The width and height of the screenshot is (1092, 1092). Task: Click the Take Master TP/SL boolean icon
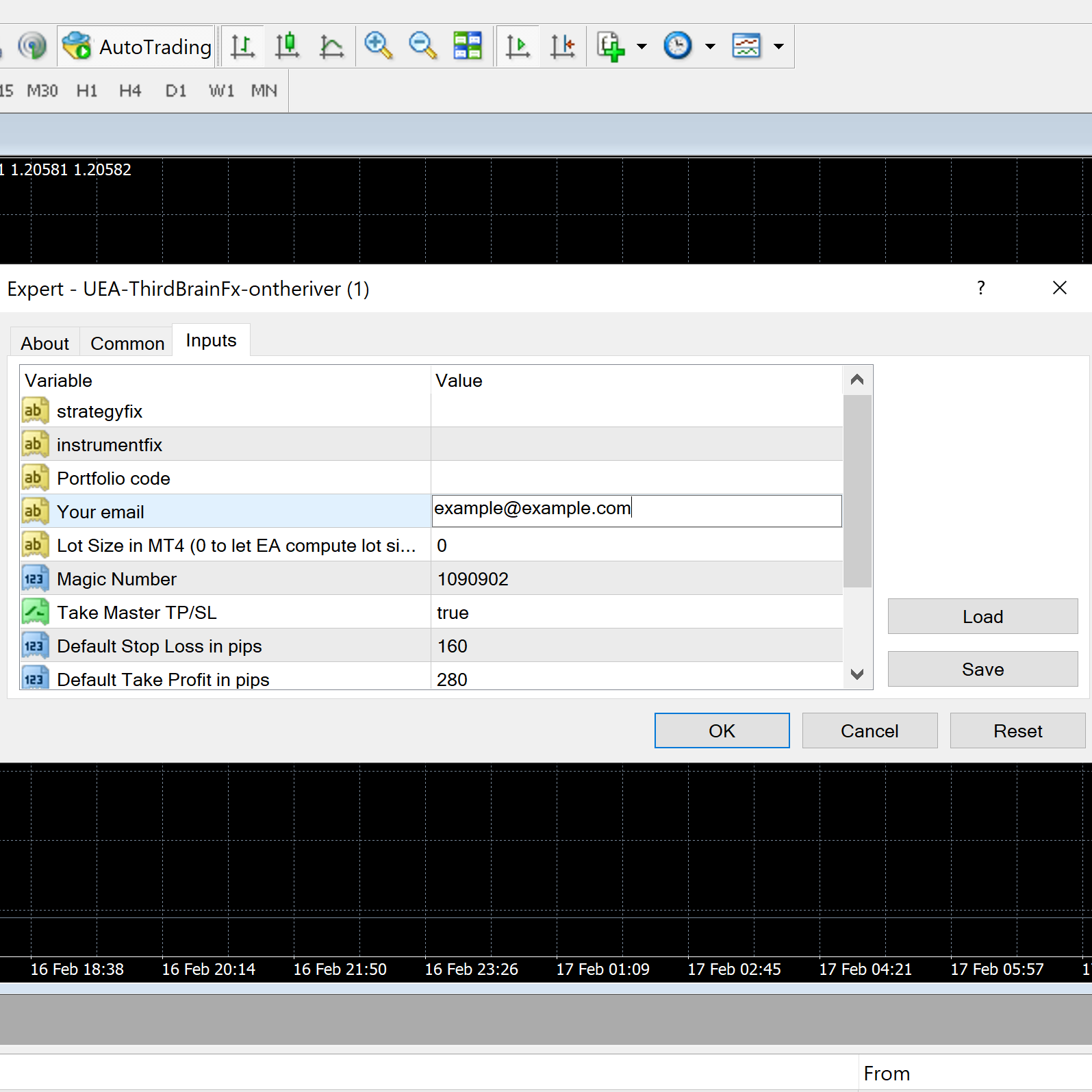[x=36, y=612]
